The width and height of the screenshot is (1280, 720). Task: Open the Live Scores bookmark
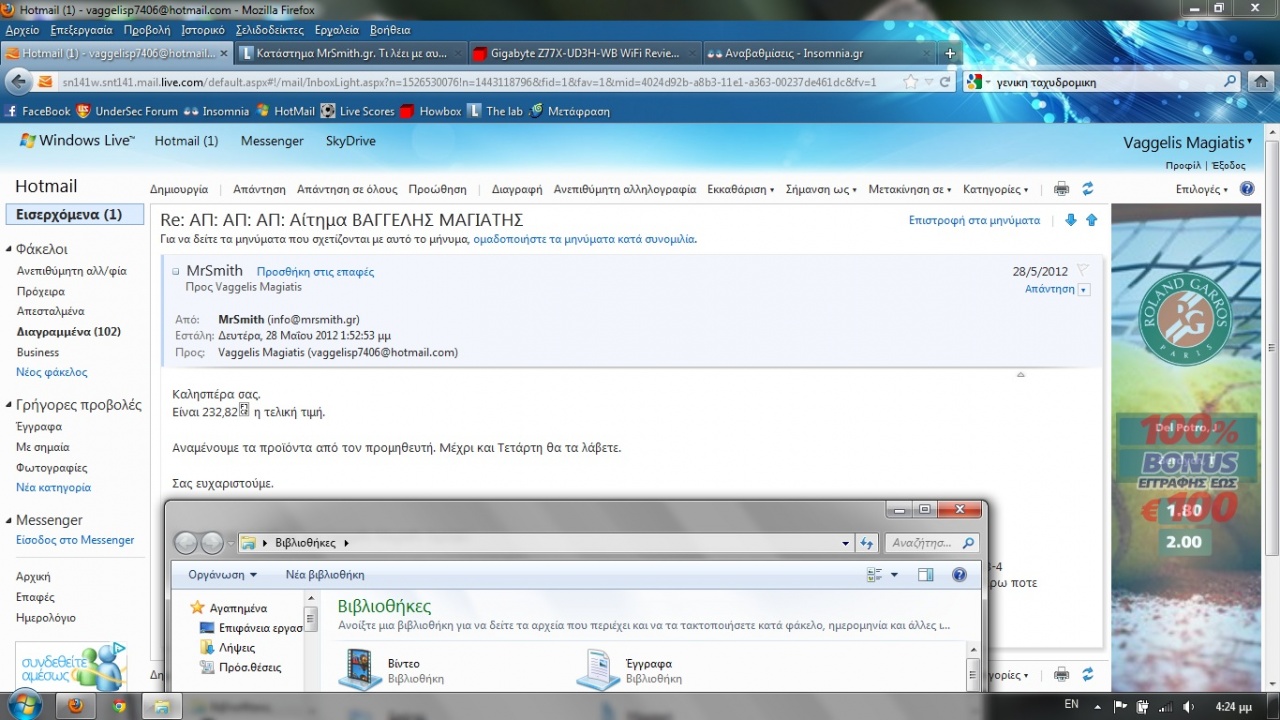point(357,111)
